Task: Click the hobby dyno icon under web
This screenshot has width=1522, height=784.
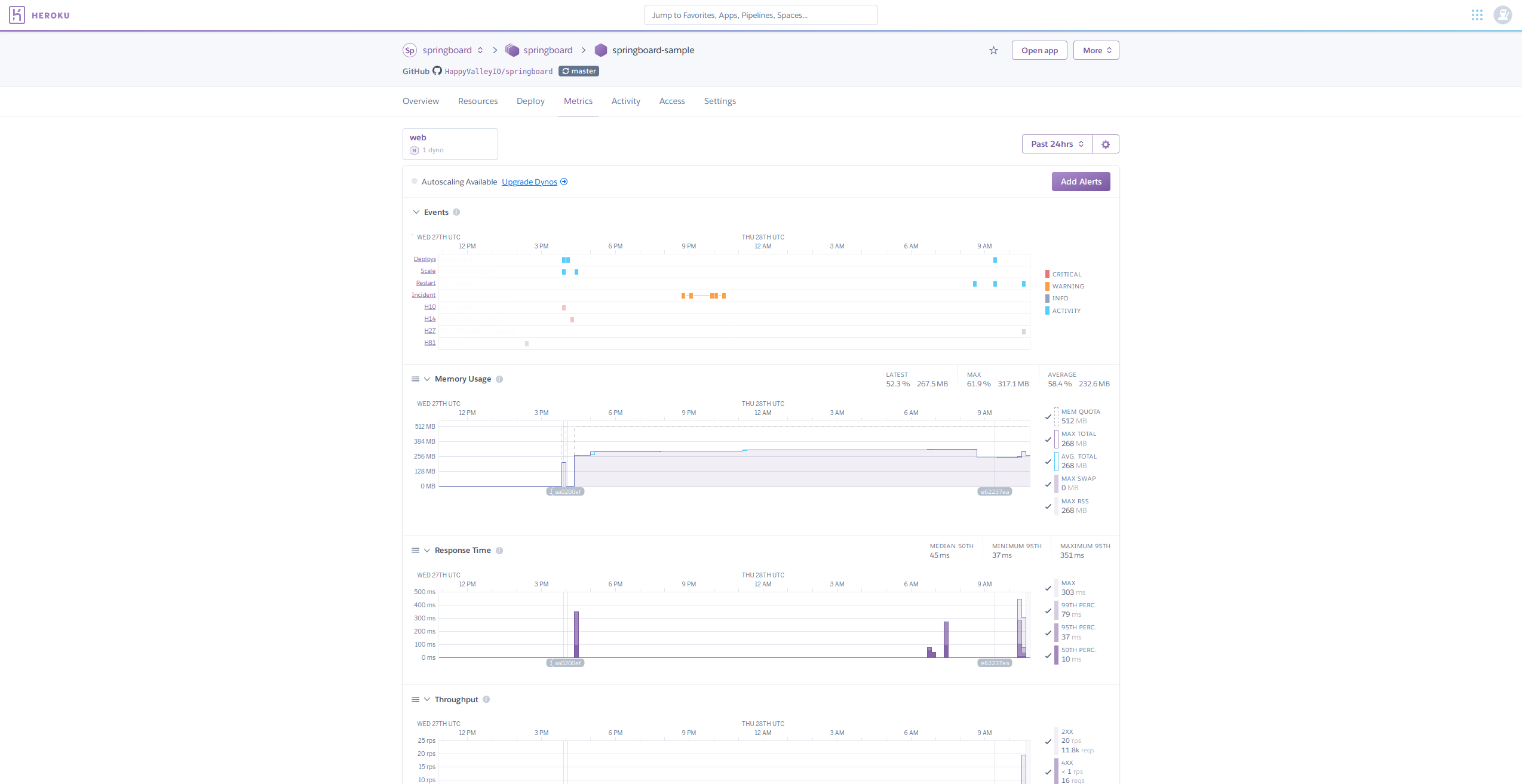Action: coord(414,150)
